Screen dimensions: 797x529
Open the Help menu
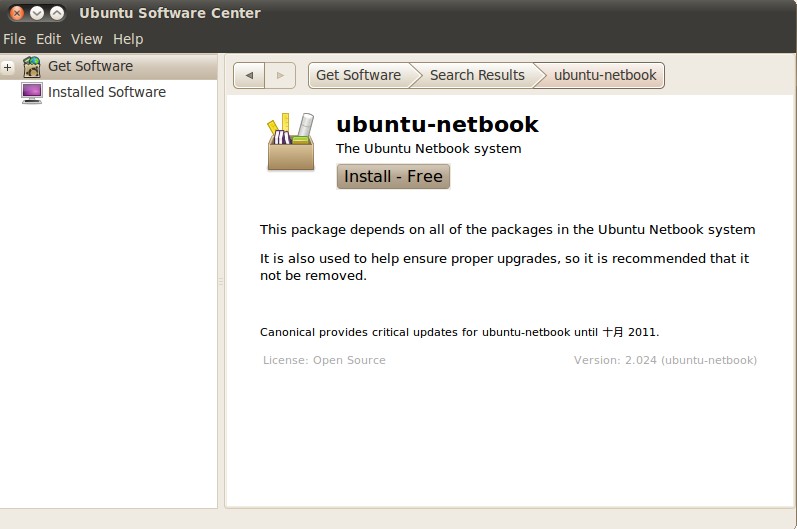pyautogui.click(x=128, y=39)
